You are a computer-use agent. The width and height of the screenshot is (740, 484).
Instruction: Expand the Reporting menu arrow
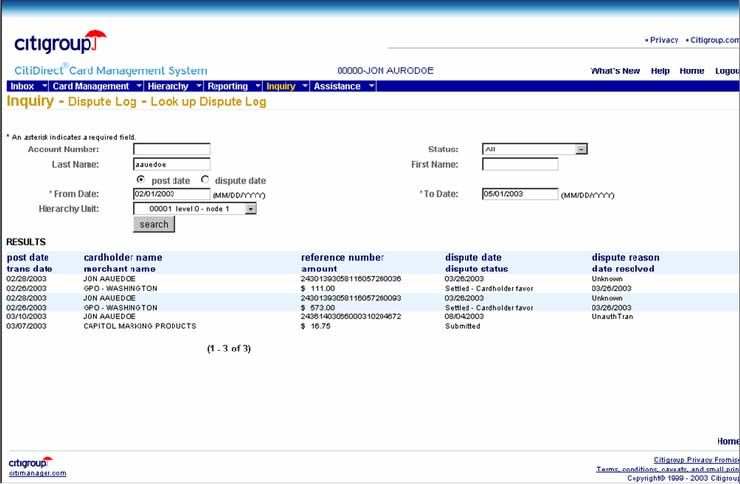(258, 86)
